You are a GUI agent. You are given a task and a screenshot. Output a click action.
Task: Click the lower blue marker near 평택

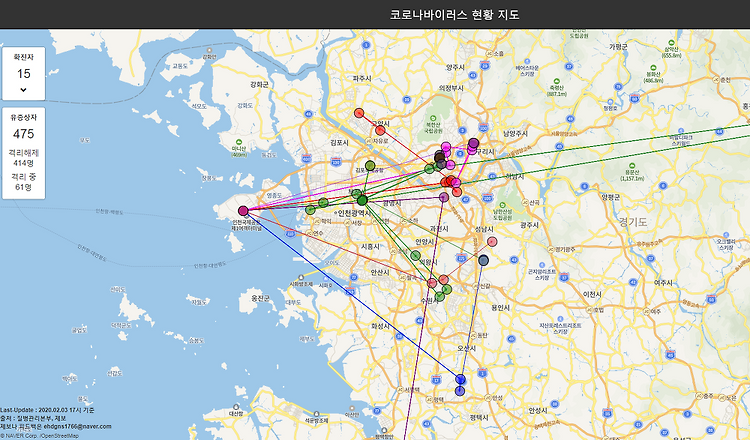[460, 391]
